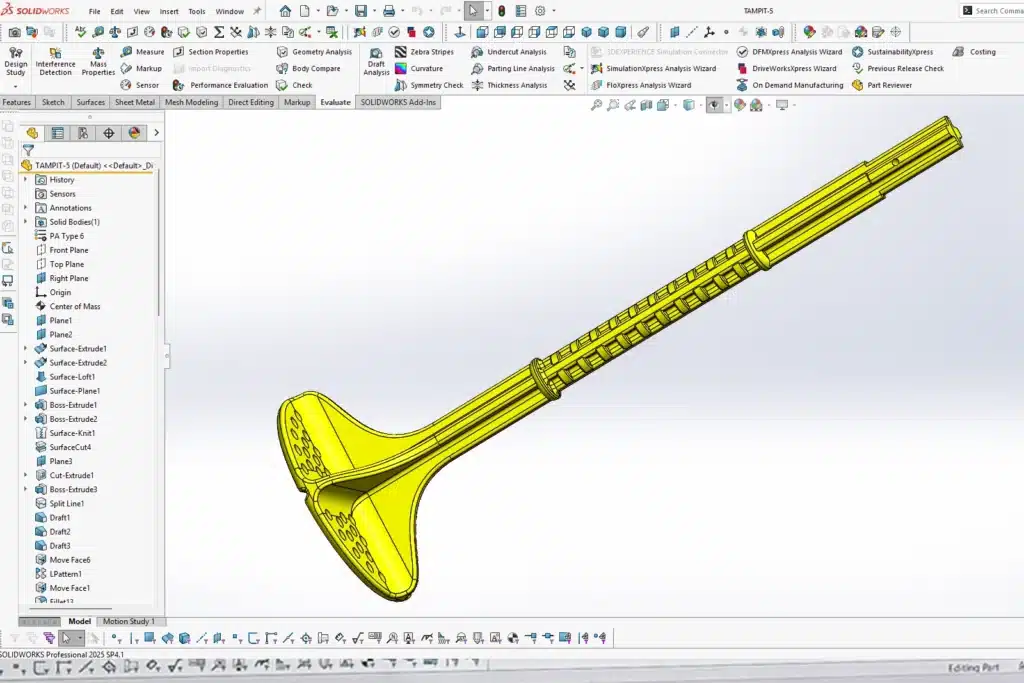Open the Mass Properties tool
The height and width of the screenshot is (683, 1024).
click(x=98, y=62)
